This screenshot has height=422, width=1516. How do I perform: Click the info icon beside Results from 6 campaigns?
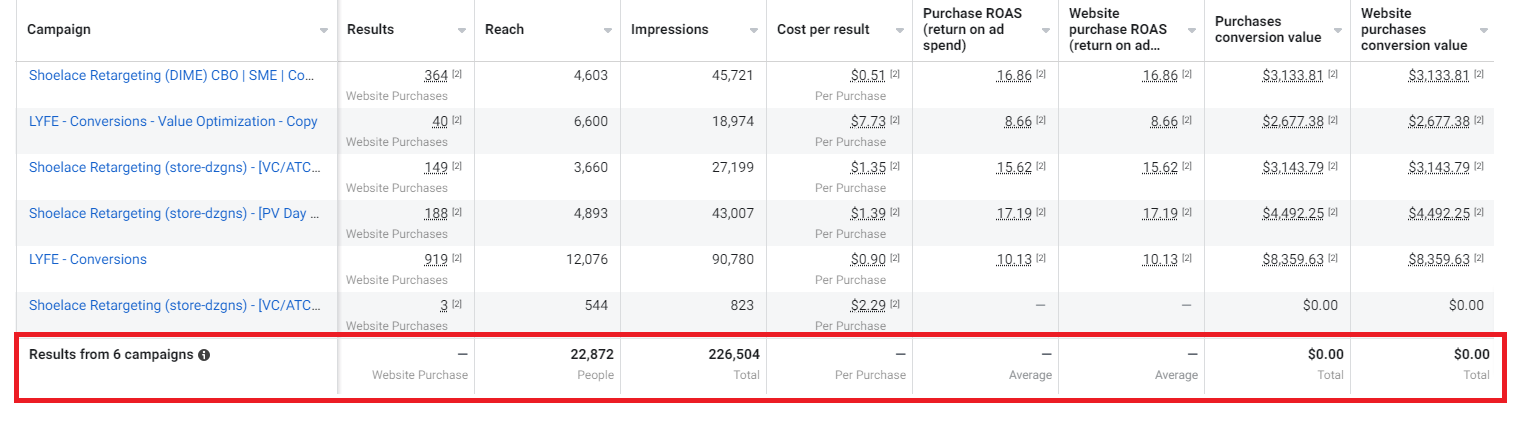click(x=204, y=355)
